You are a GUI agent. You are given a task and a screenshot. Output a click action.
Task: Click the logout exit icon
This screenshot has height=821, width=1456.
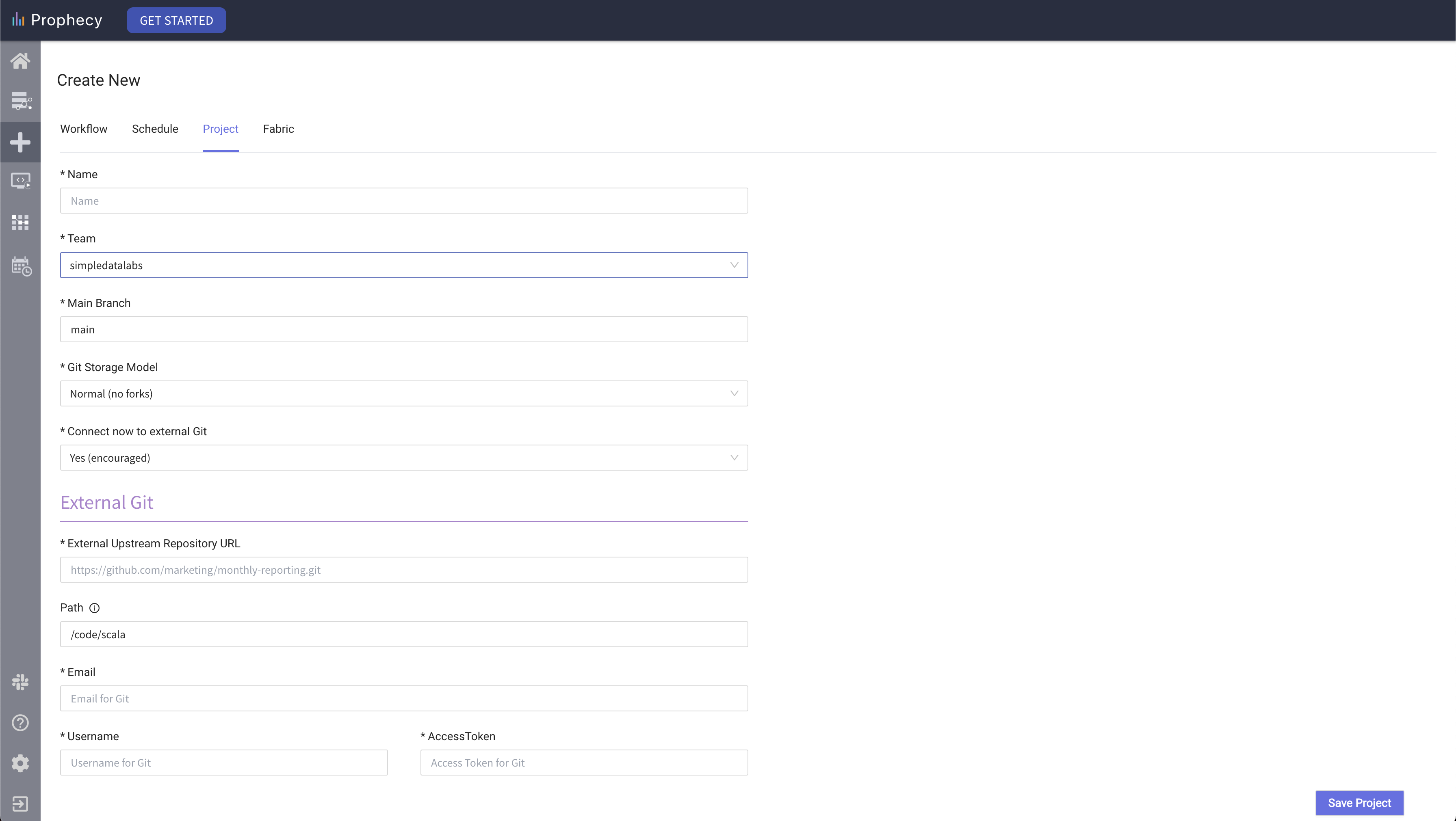tap(20, 804)
